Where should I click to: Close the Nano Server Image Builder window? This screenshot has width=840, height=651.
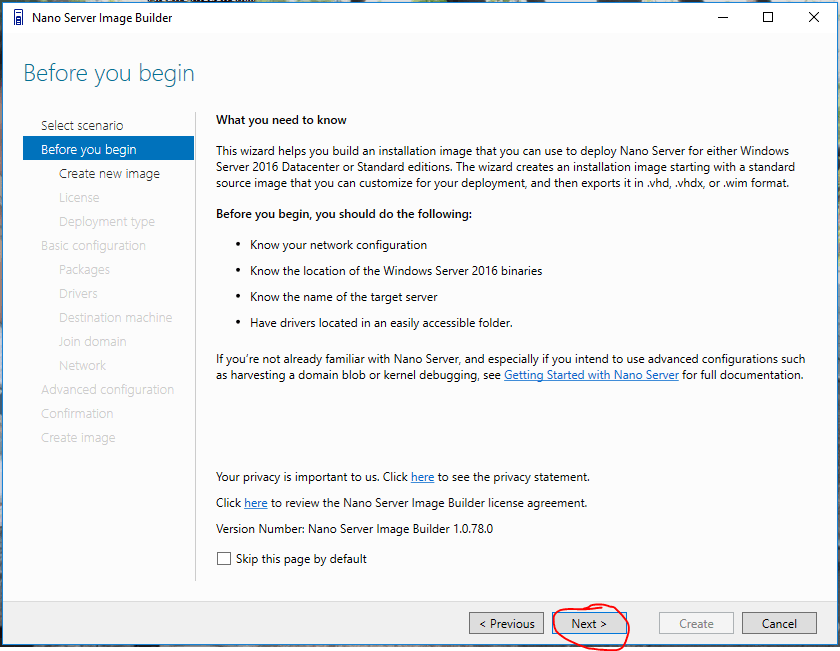tap(814, 18)
